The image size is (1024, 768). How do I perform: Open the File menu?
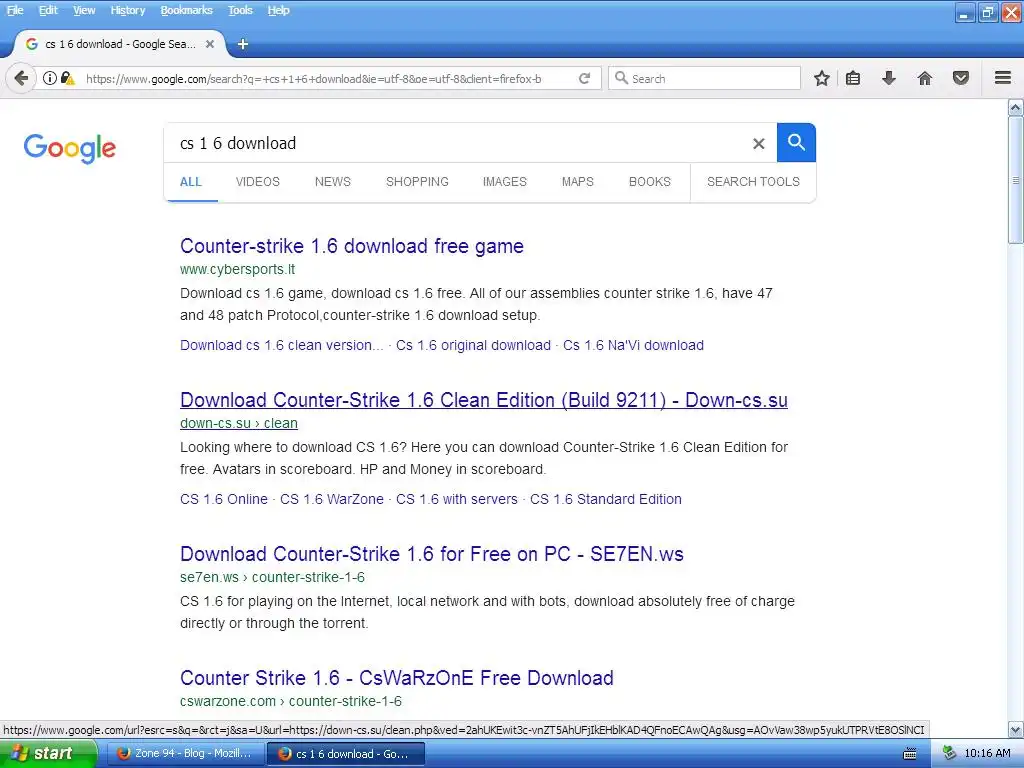pyautogui.click(x=14, y=10)
